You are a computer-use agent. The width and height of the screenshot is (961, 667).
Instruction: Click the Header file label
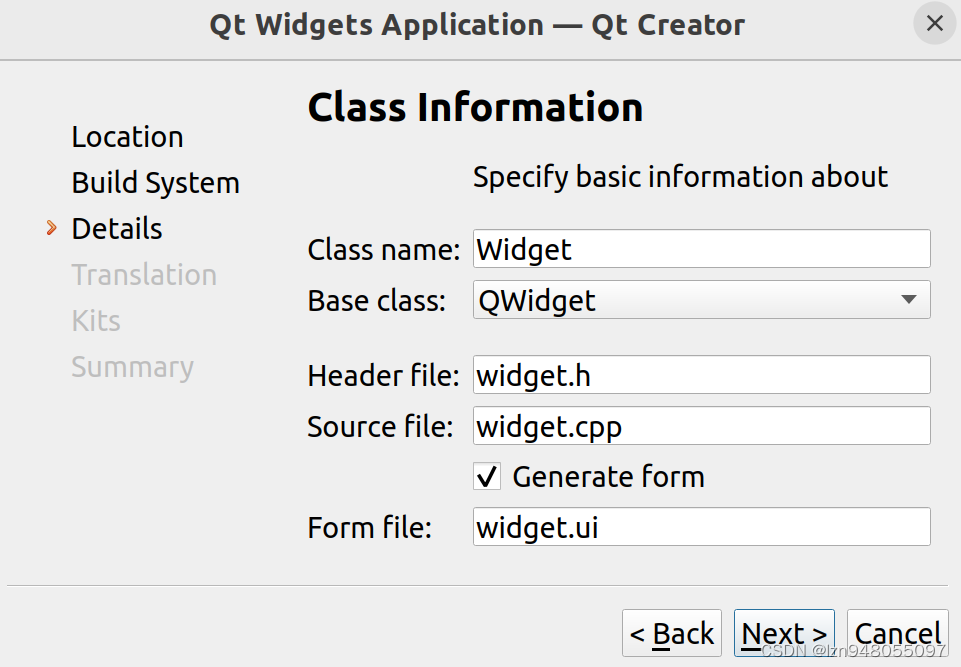tap(384, 376)
